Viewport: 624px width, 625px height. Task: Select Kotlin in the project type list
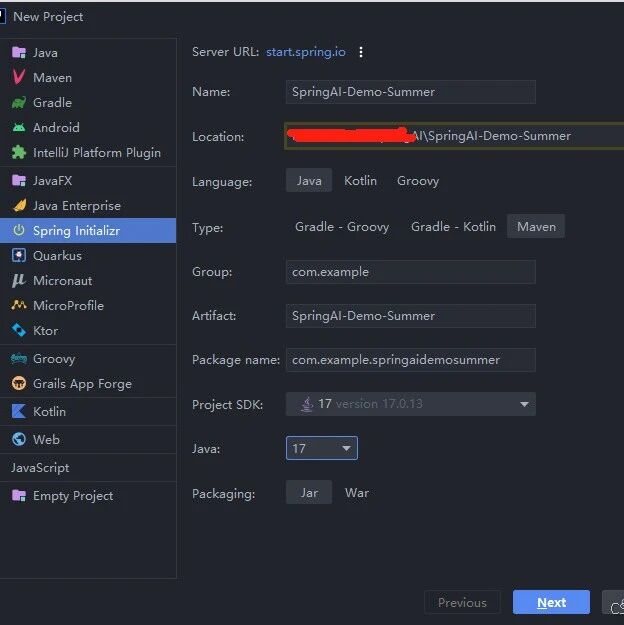(x=88, y=411)
